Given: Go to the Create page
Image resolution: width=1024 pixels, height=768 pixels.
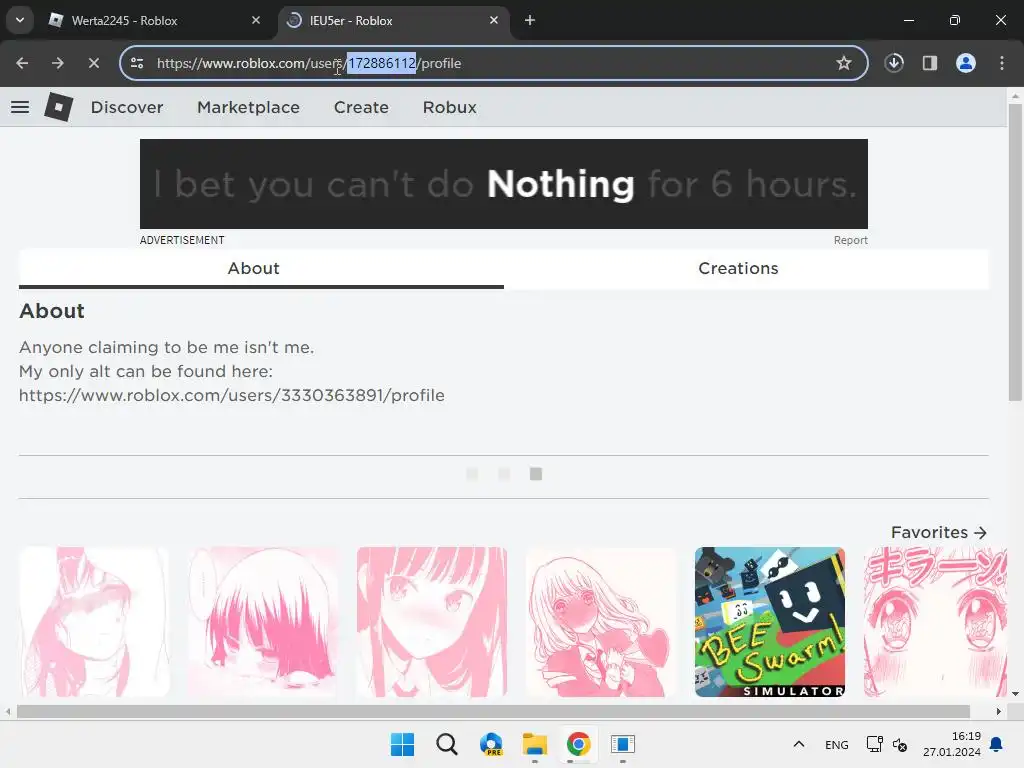Looking at the screenshot, I should 361,107.
